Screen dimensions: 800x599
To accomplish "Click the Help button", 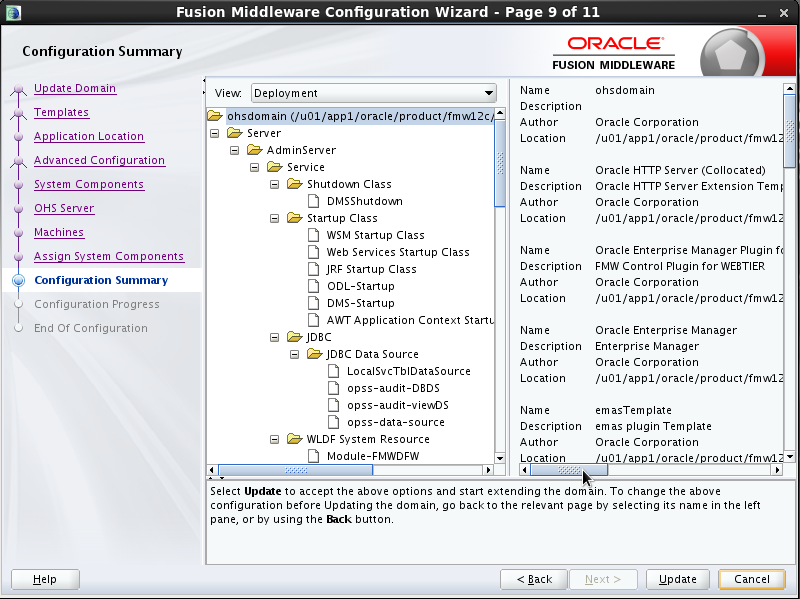I will [45, 579].
